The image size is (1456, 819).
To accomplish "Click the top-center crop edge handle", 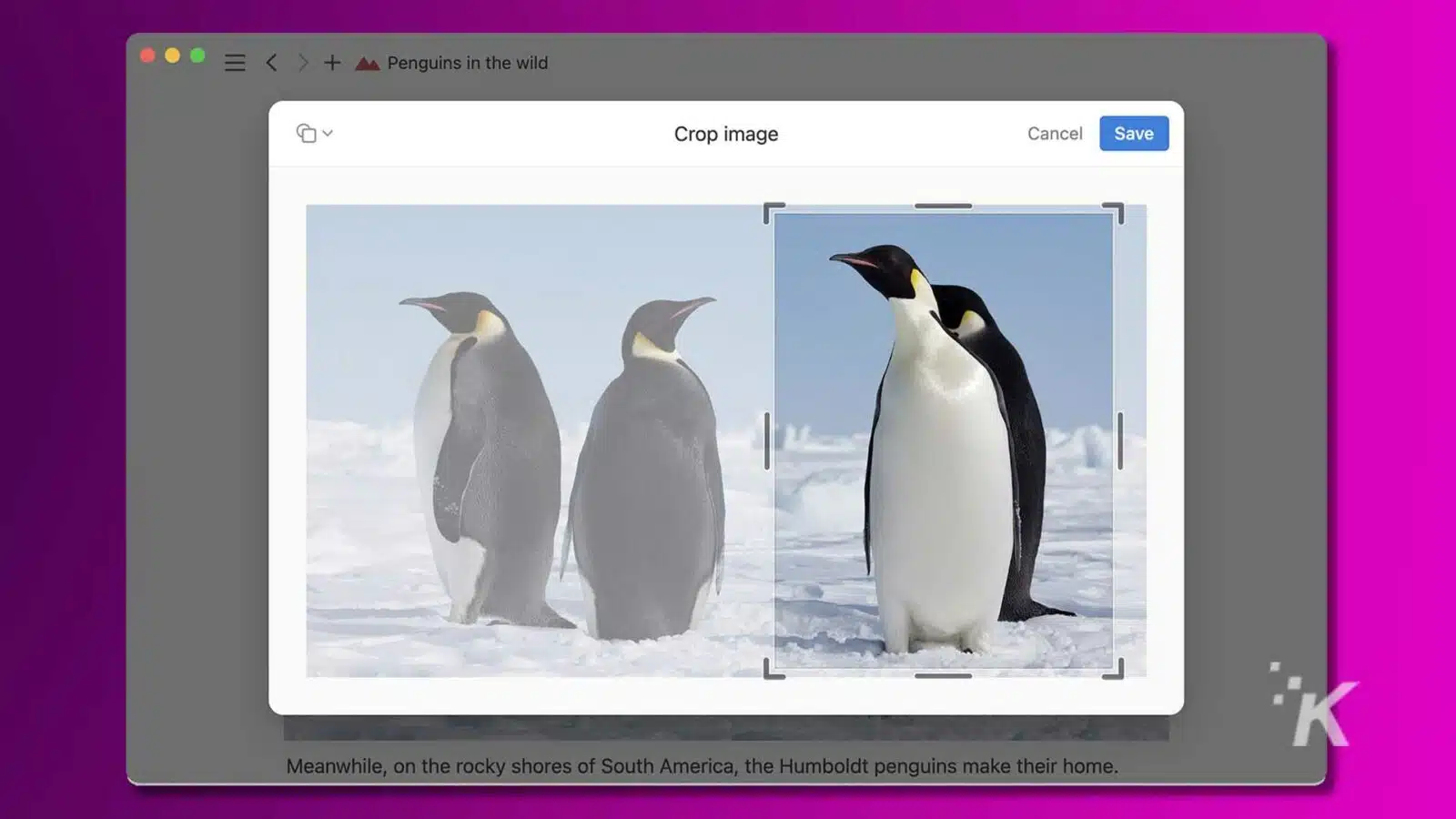I will 945,207.
